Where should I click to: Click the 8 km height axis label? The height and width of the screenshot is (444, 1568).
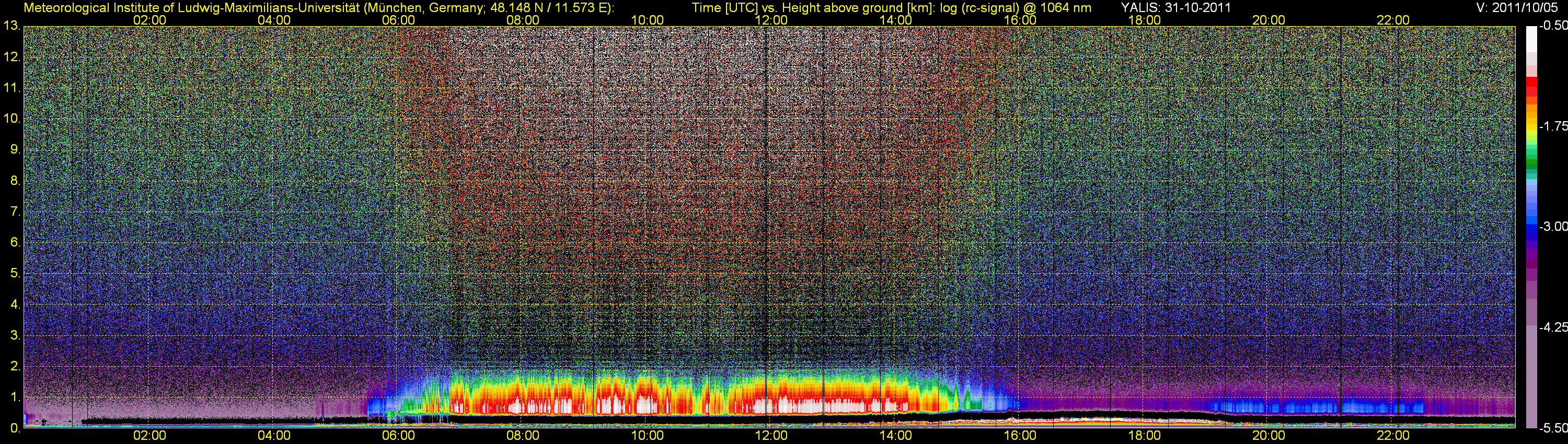point(15,181)
